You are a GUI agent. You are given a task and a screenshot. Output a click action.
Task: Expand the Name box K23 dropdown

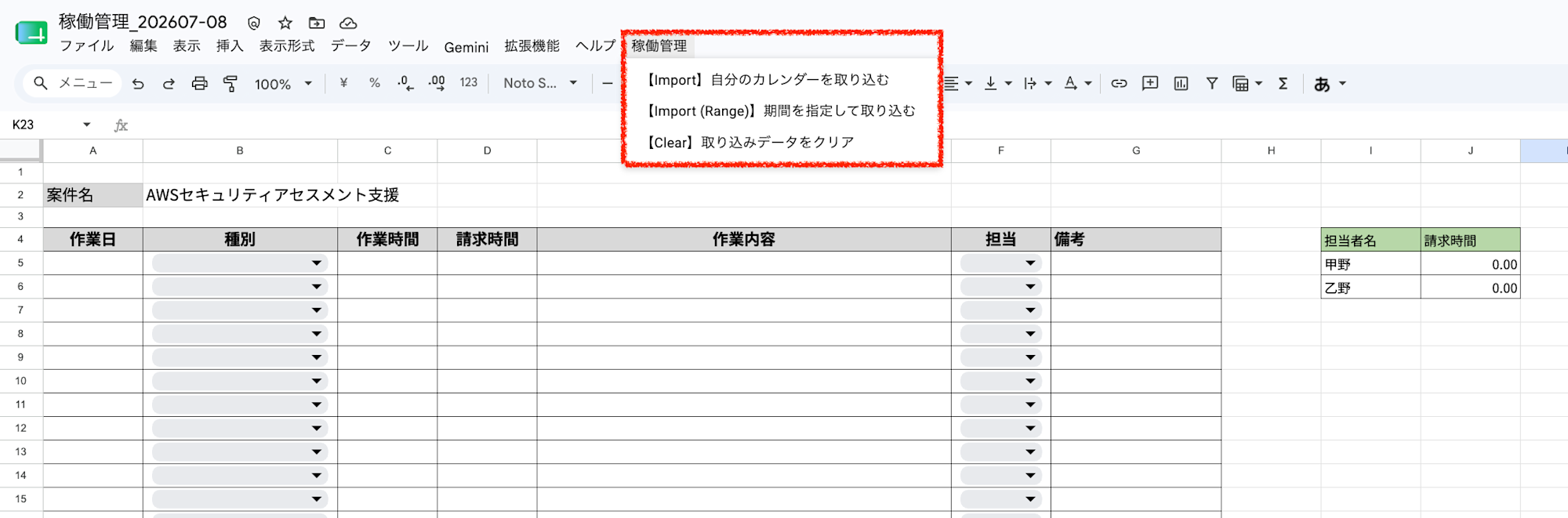[x=86, y=125]
